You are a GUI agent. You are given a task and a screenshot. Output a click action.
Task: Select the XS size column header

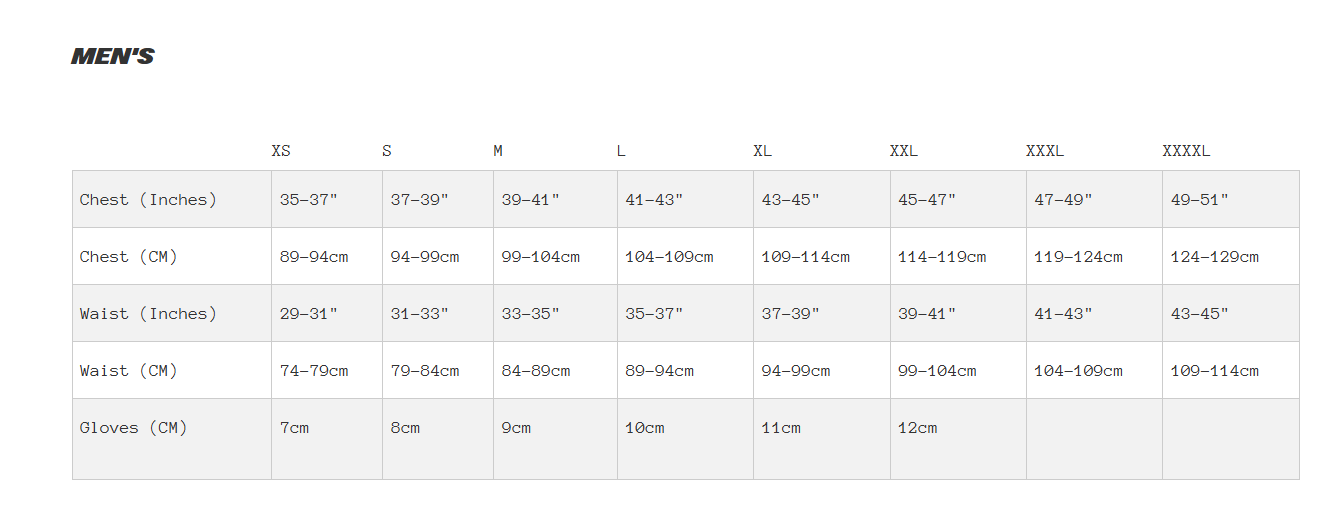coord(281,151)
